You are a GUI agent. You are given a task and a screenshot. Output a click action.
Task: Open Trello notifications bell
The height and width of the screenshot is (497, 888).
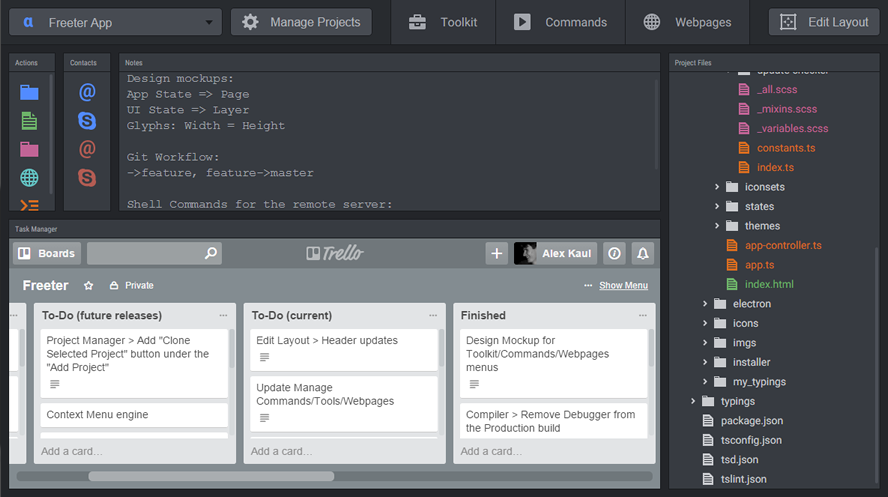pyautogui.click(x=643, y=254)
